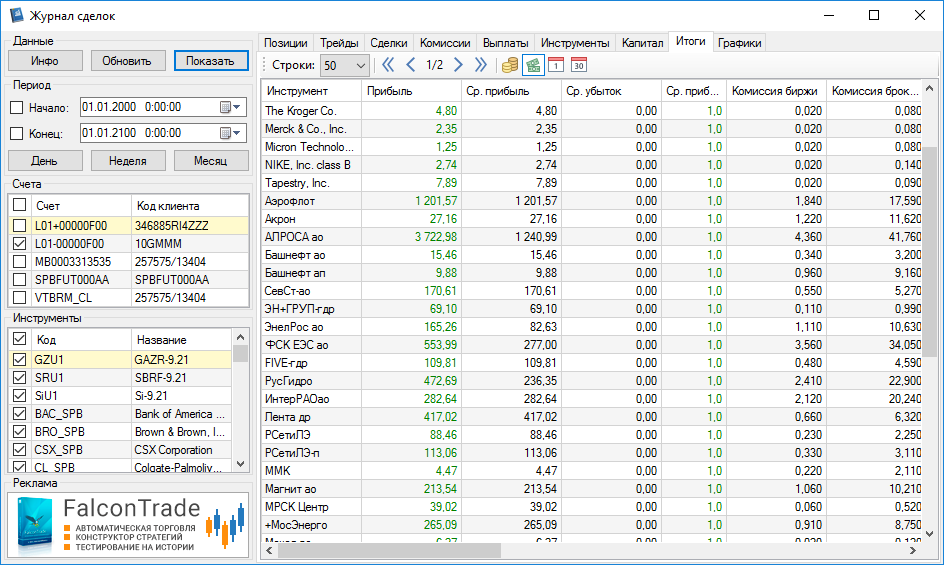The width and height of the screenshot is (944, 565).
Task: Open the FalconTrade advertisement banner
Action: [128, 525]
